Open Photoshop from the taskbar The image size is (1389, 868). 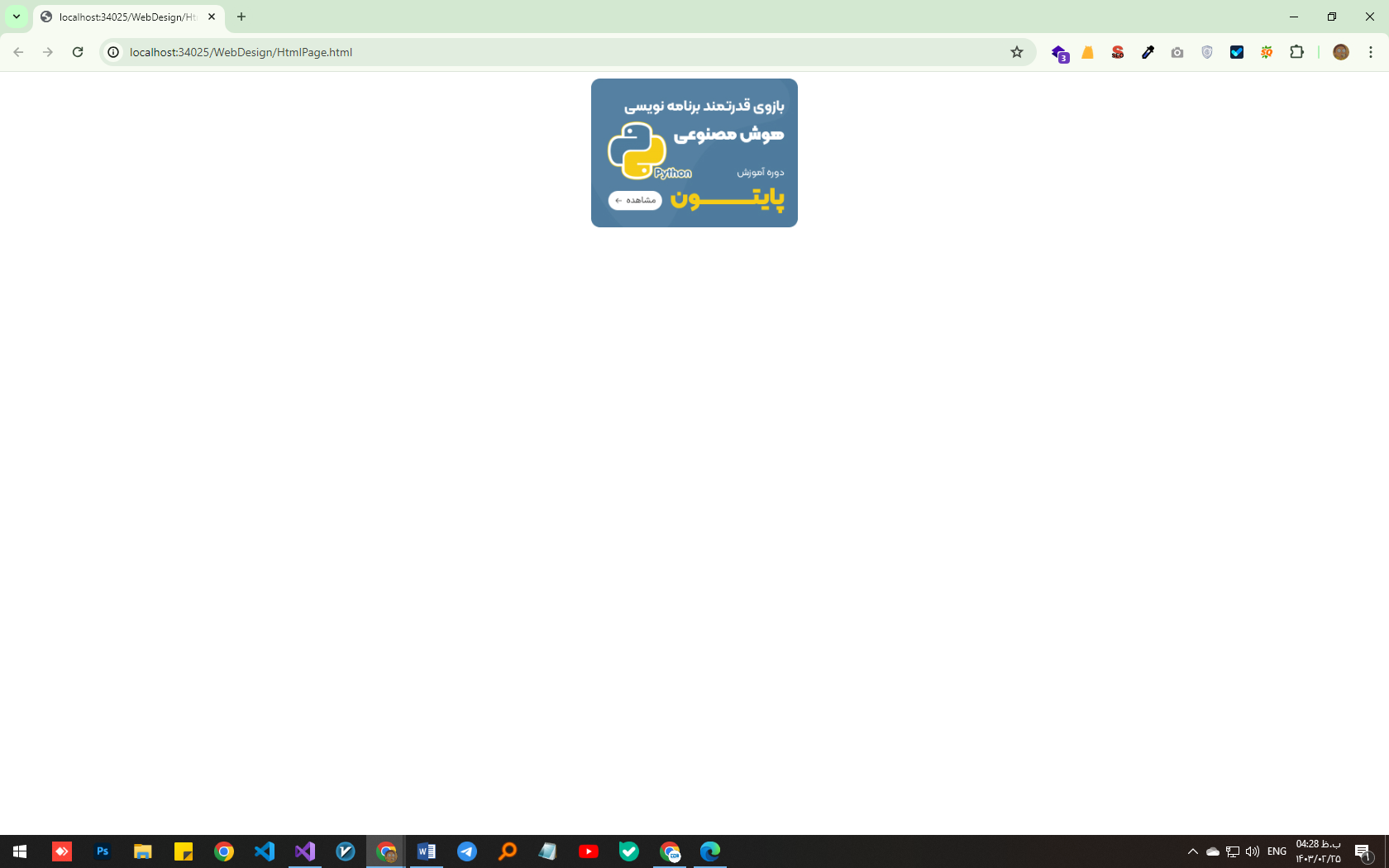click(103, 851)
